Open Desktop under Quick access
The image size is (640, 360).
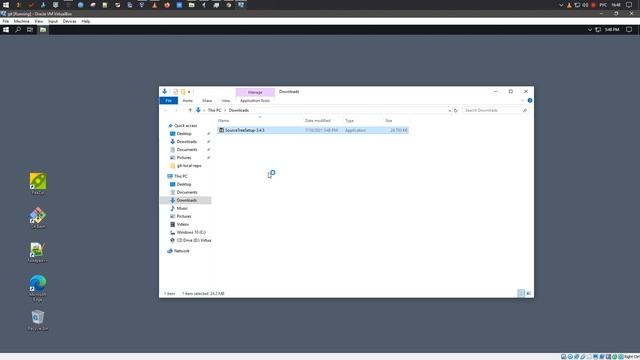pos(184,133)
